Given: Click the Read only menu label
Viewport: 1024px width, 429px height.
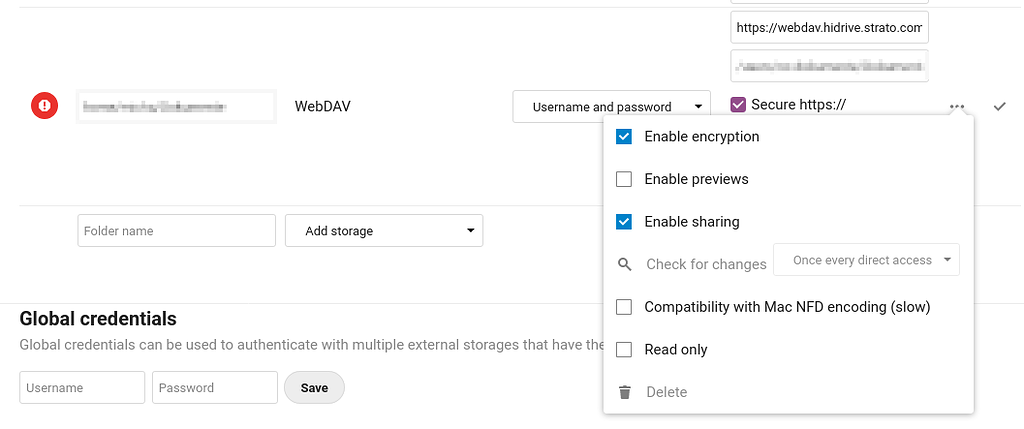Looking at the screenshot, I should click(x=676, y=350).
